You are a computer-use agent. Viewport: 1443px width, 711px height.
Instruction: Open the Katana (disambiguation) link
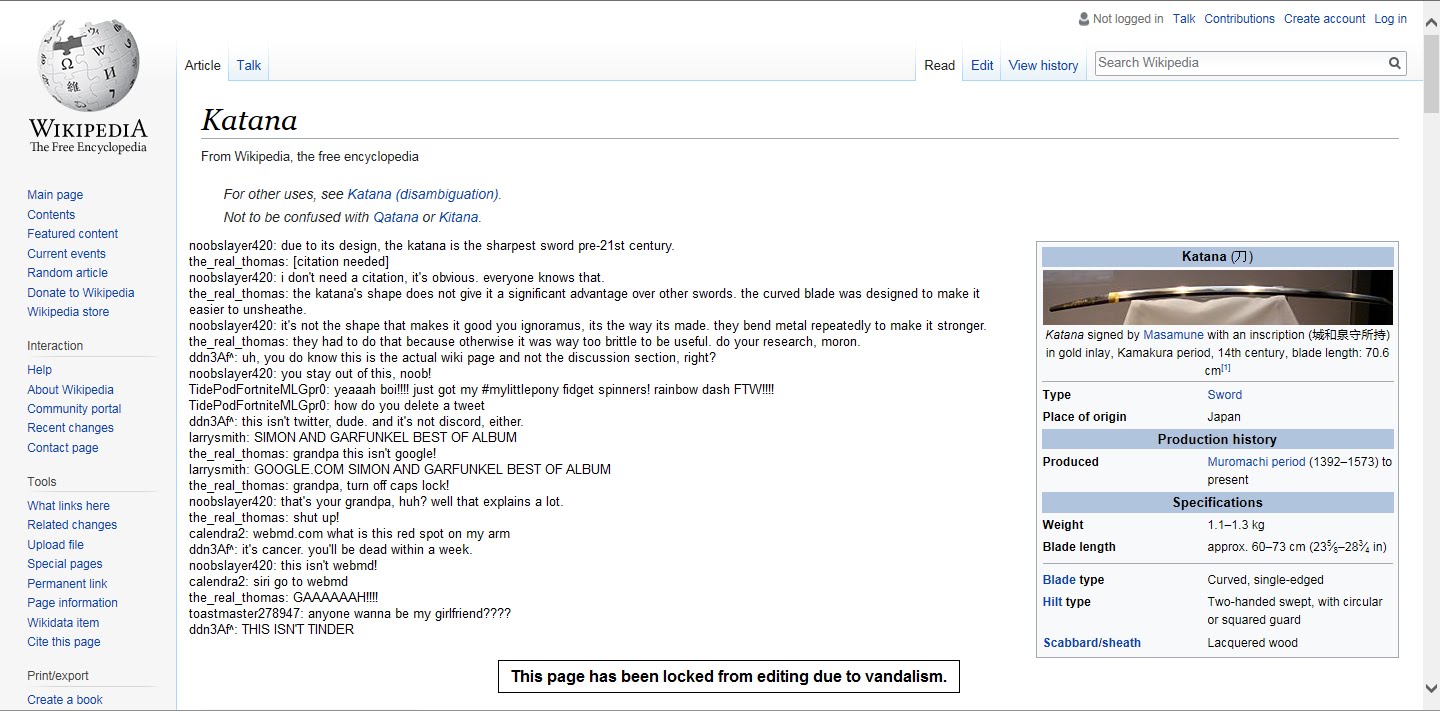click(x=423, y=194)
